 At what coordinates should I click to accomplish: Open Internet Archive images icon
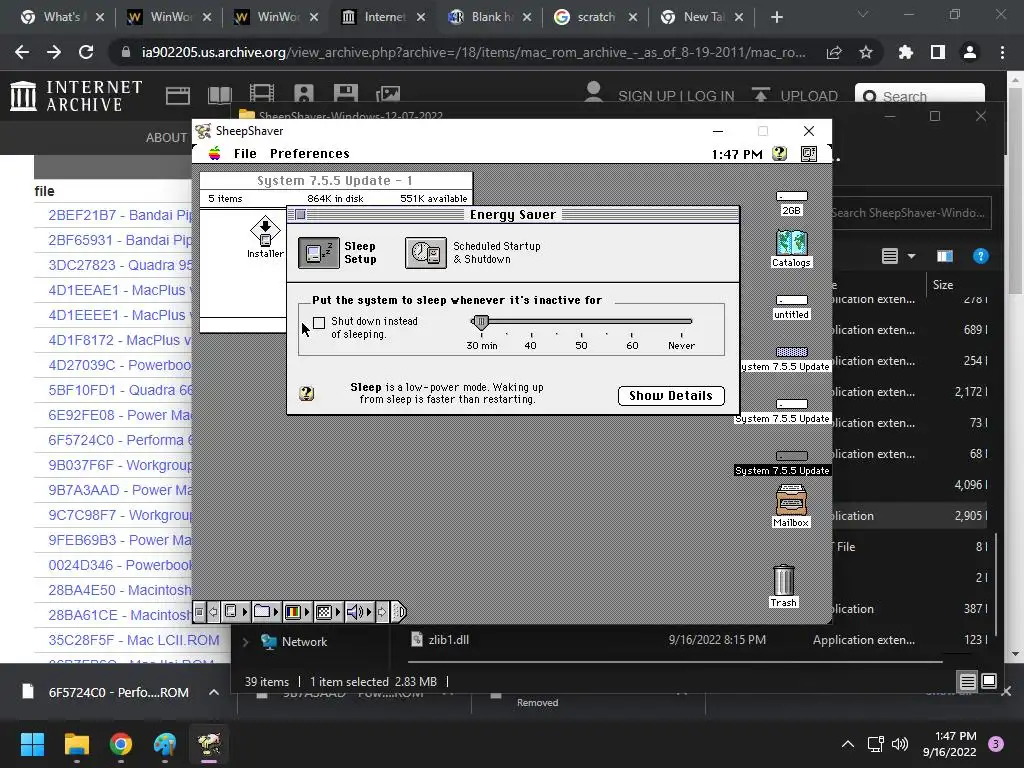click(x=388, y=95)
